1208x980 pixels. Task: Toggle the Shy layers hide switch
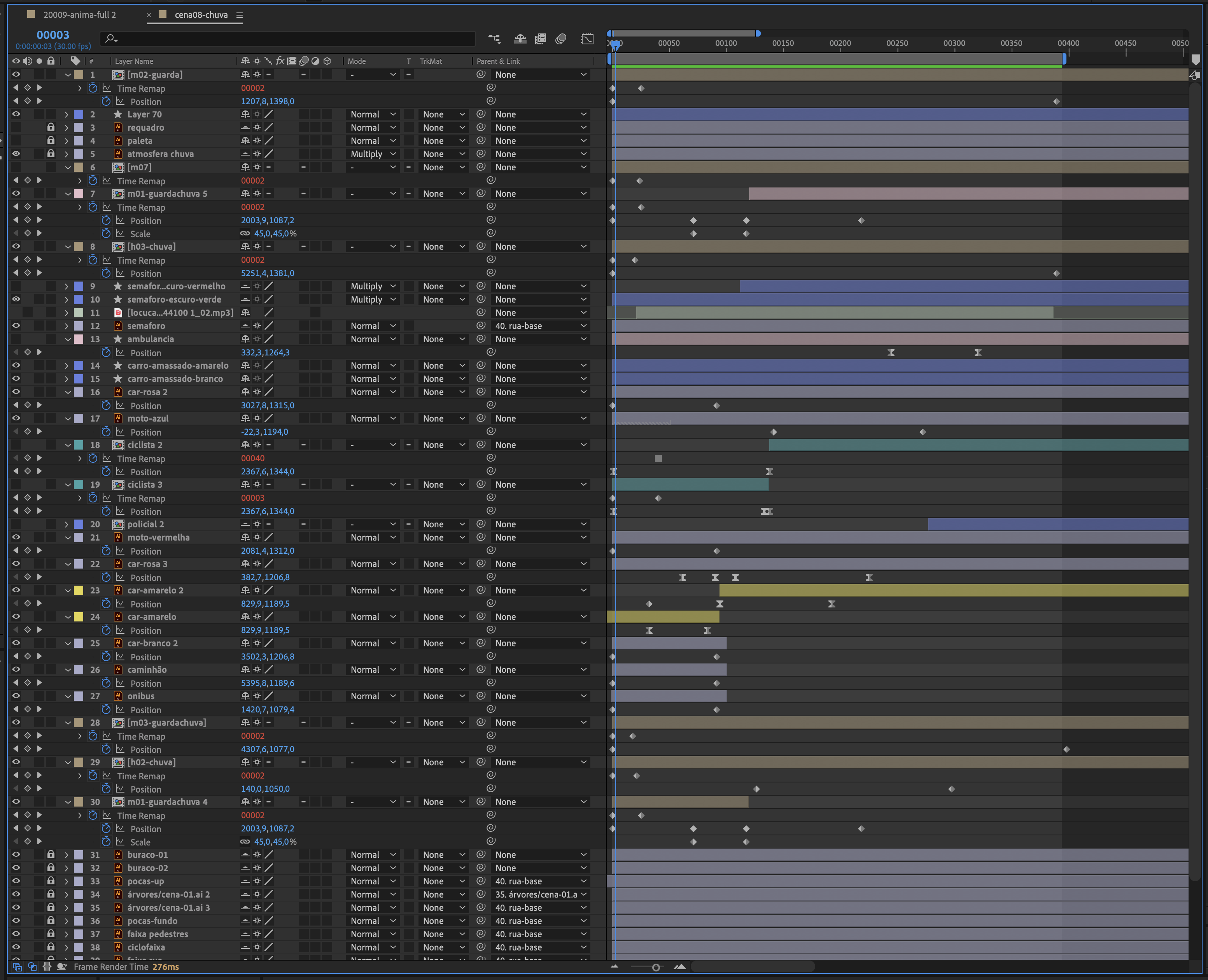coord(520,39)
